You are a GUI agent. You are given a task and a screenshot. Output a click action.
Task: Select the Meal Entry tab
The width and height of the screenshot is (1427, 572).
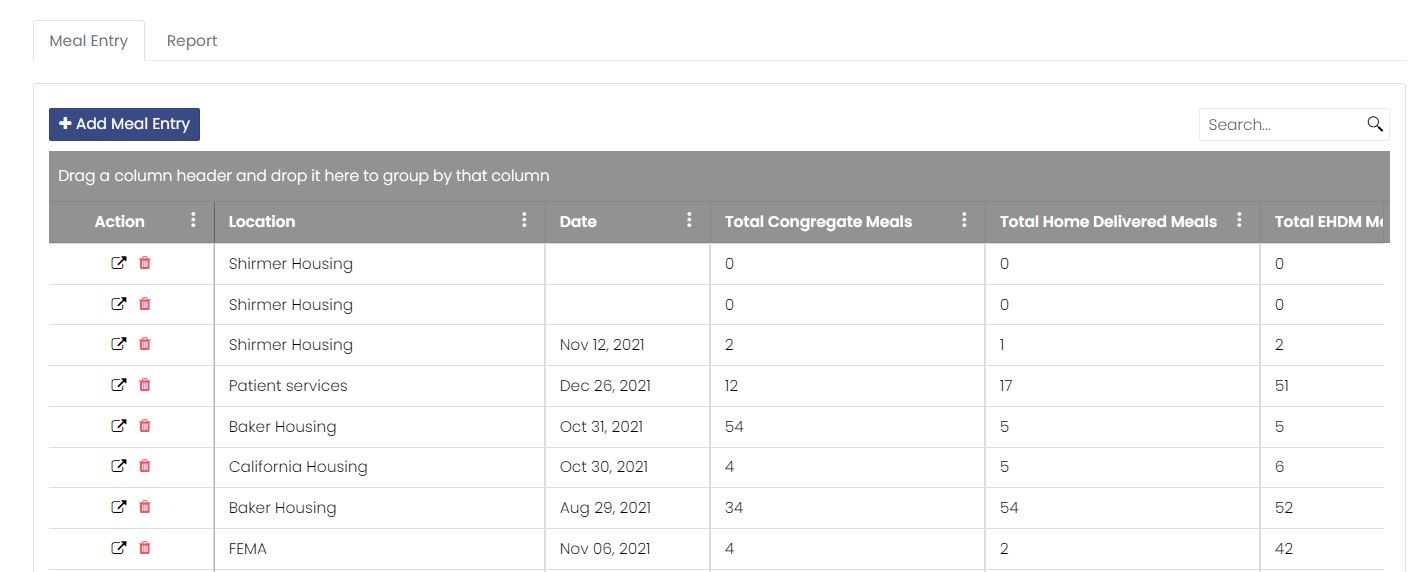click(x=89, y=41)
